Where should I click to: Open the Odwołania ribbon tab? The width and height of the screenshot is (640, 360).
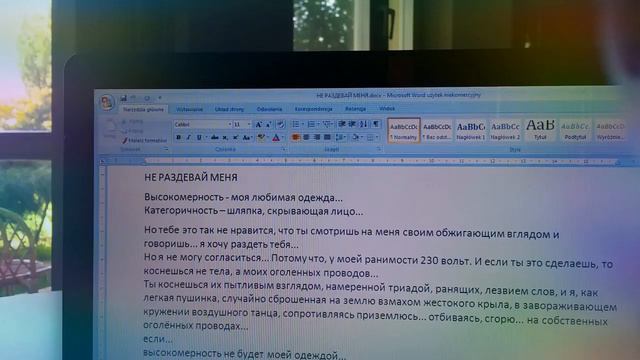269,109
